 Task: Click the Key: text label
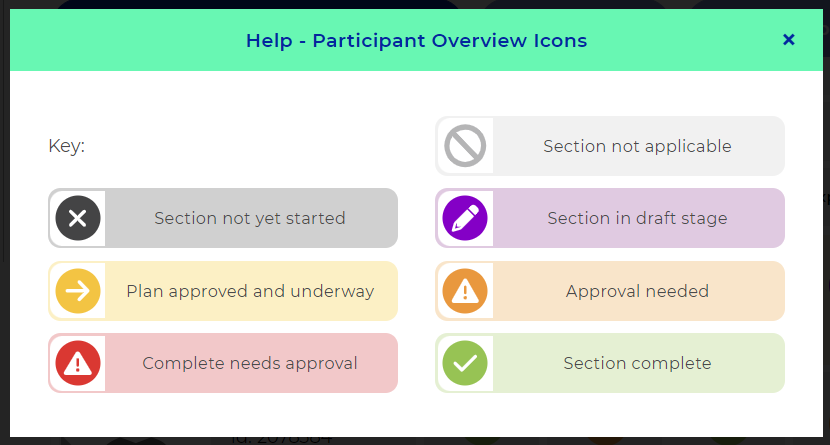point(67,146)
